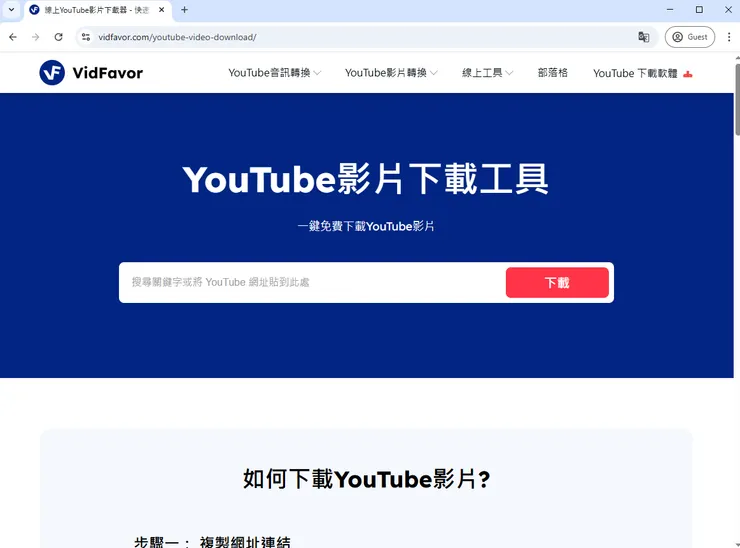The width and height of the screenshot is (740, 548).
Task: Close the VidFavor browser tab
Action: tap(161, 10)
